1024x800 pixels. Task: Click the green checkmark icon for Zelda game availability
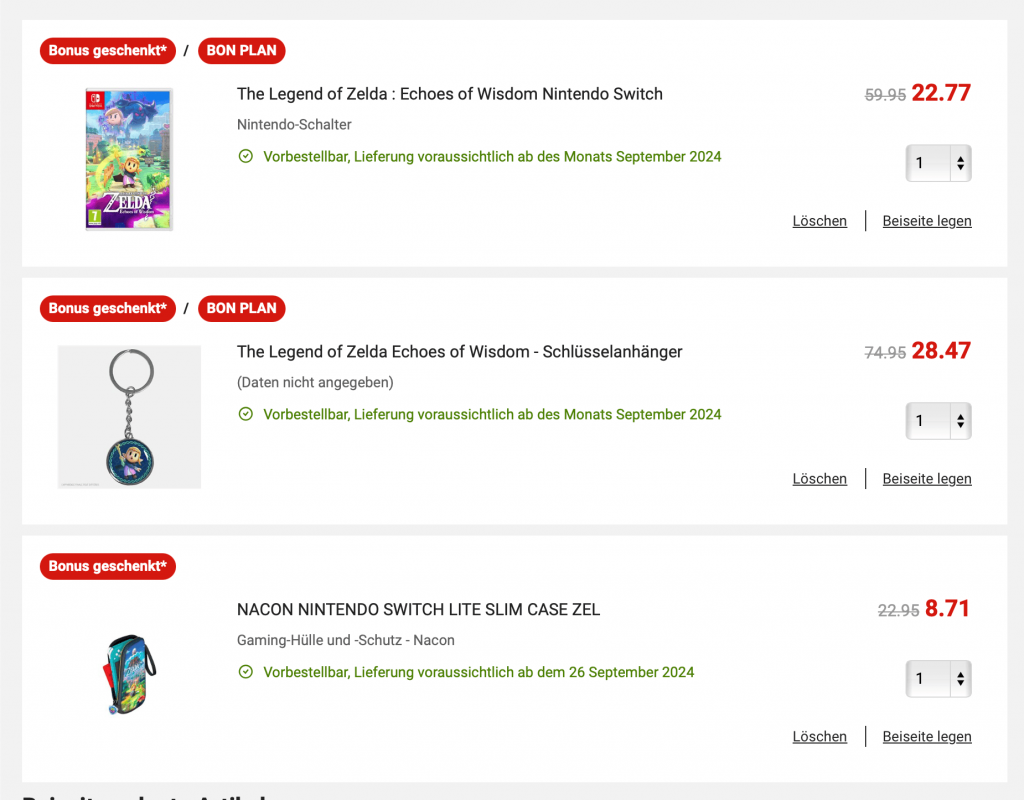246,157
